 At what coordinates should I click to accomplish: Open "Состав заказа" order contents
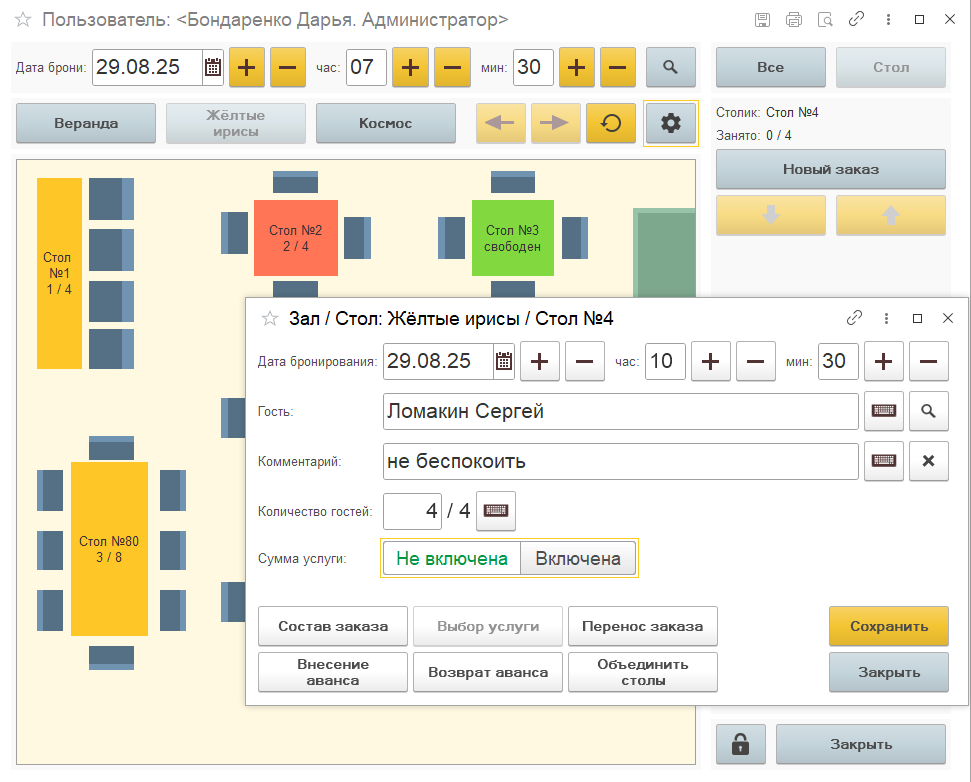tap(333, 626)
